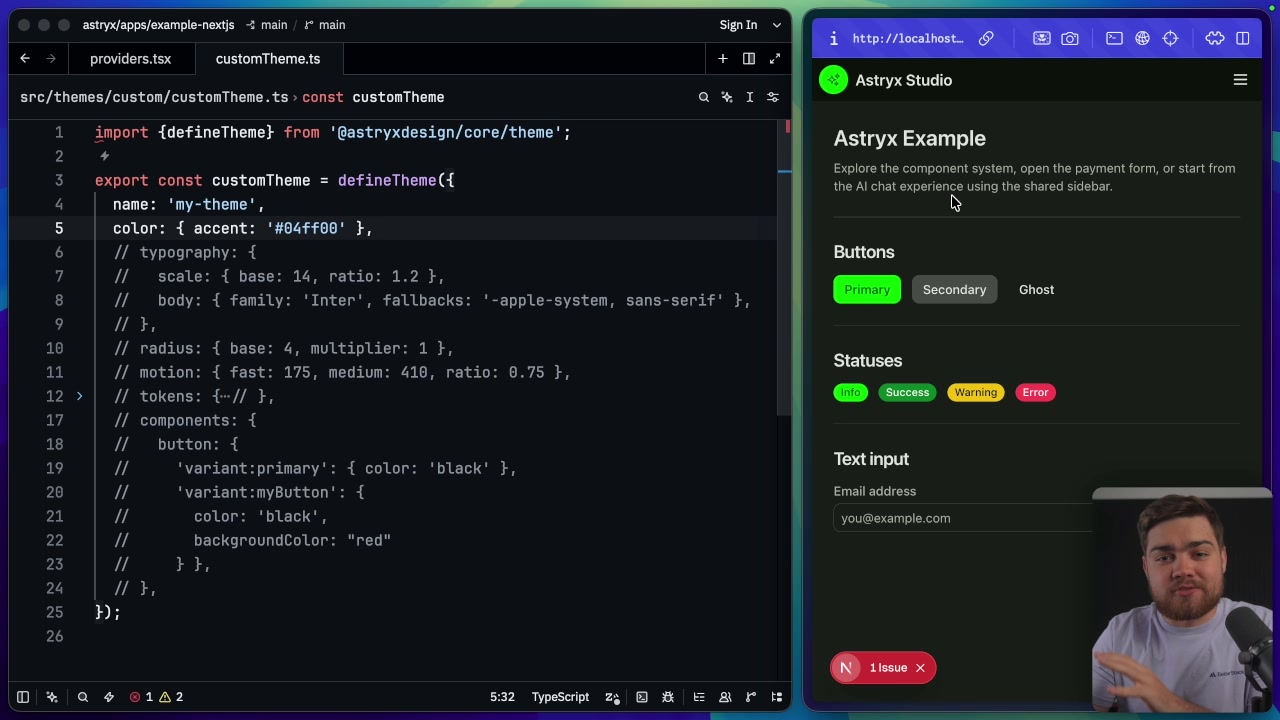Click the Primary button in preview
The width and height of the screenshot is (1280, 720).
click(x=867, y=290)
